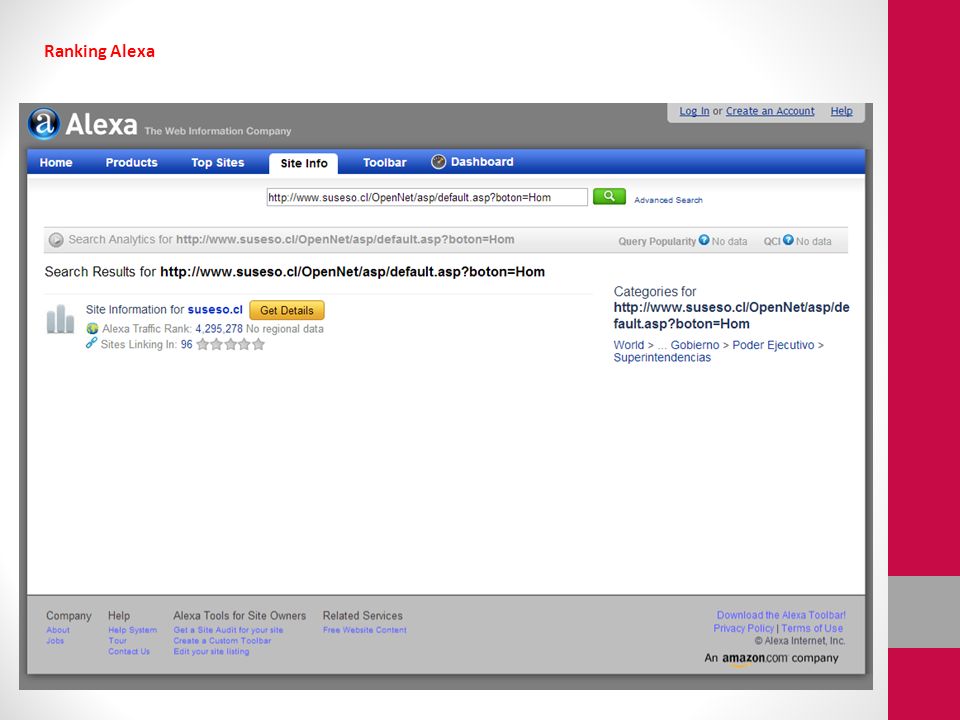This screenshot has width=960, height=720.
Task: Click the Query Popularity help icon
Action: (x=704, y=239)
